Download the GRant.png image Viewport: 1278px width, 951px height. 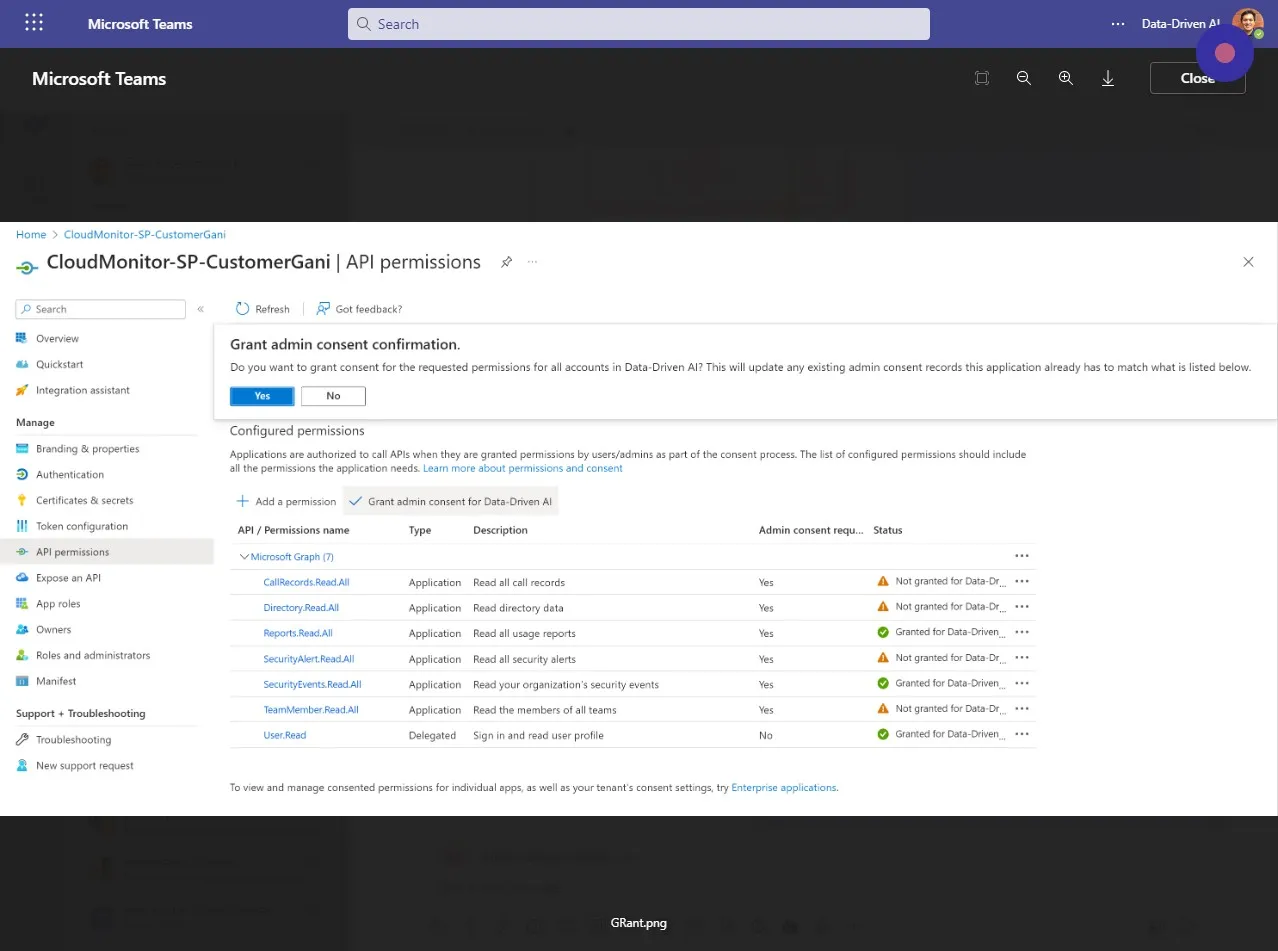click(x=1108, y=78)
